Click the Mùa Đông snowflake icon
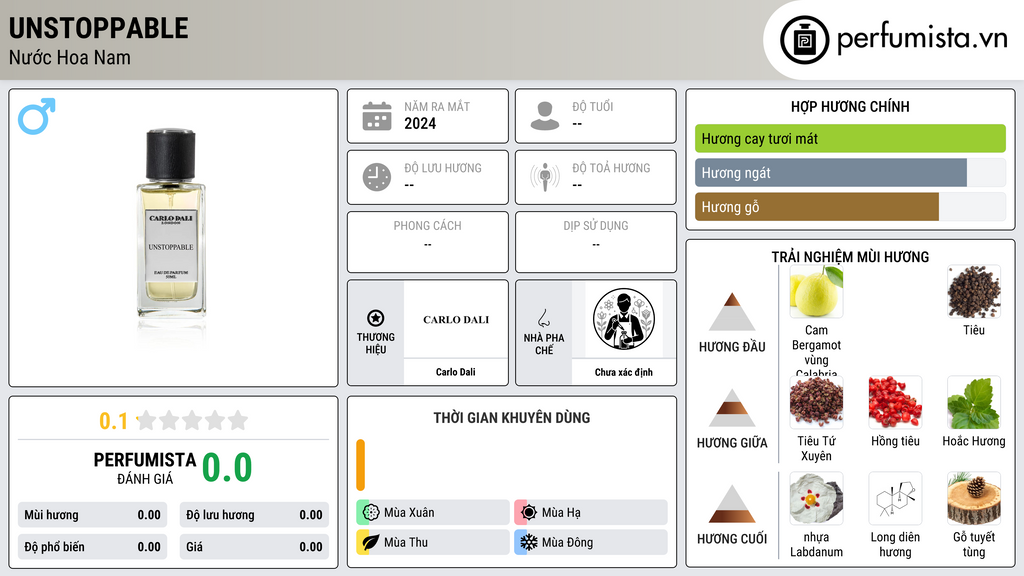This screenshot has height=576, width=1024. (x=529, y=542)
